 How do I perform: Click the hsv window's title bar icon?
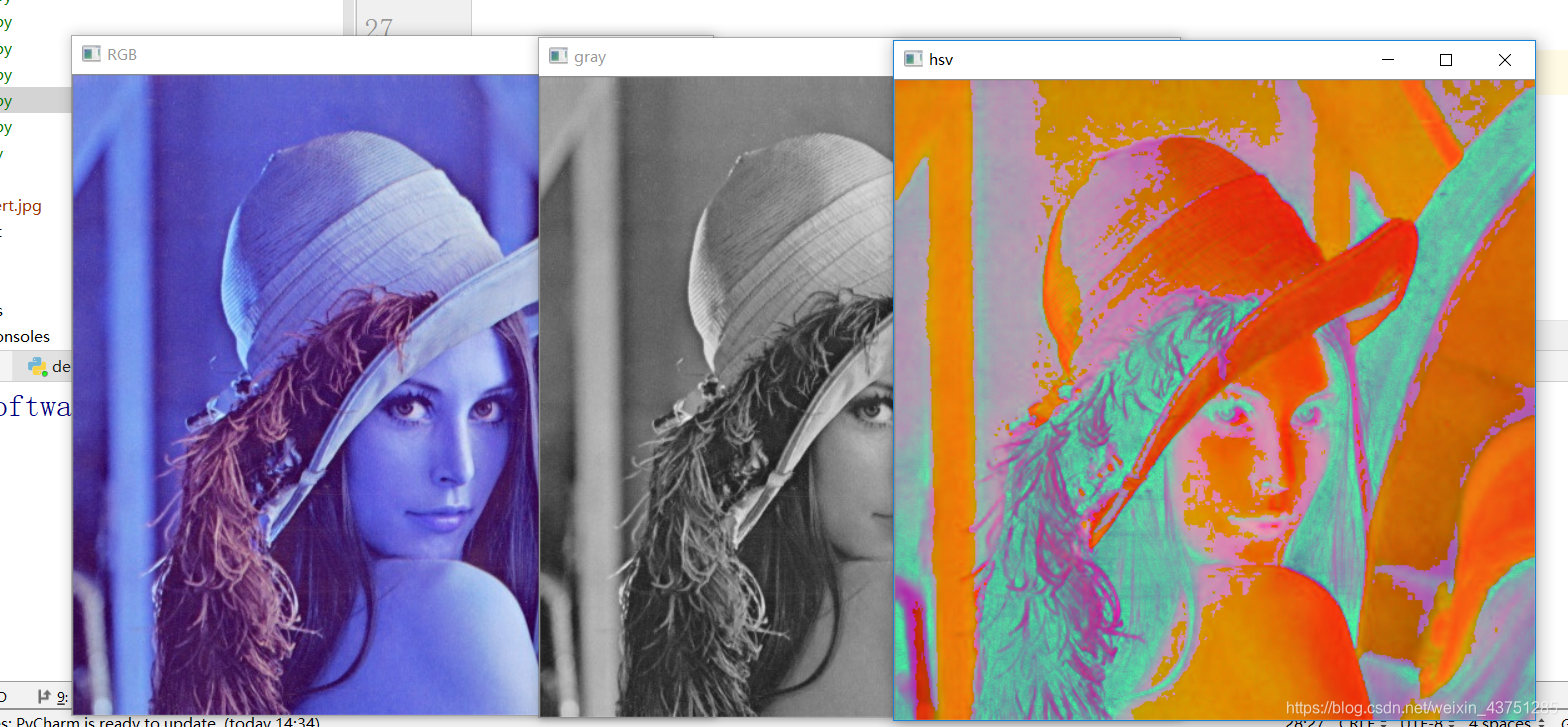point(912,59)
